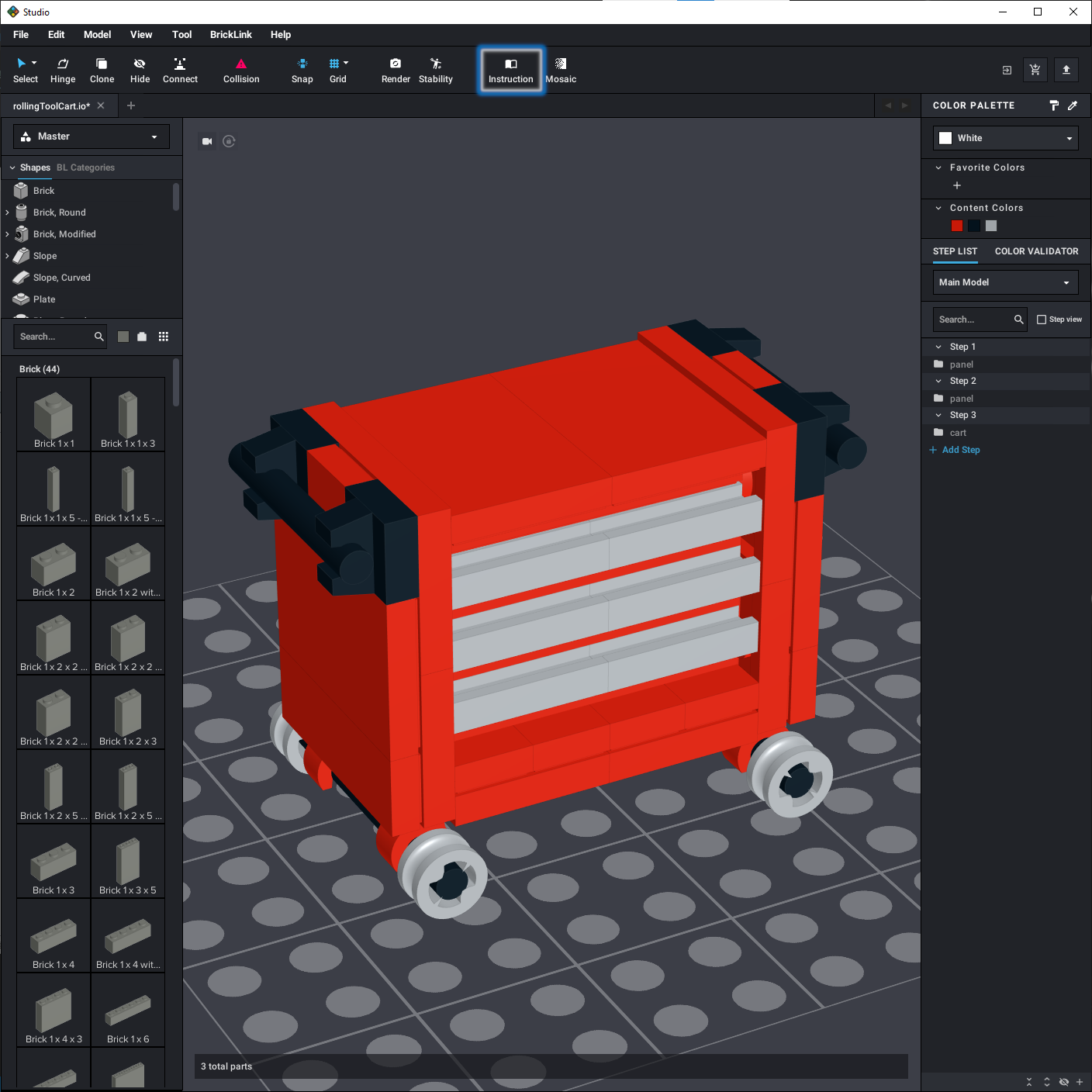The image size is (1092, 1092).
Task: Open the Help menu
Action: tap(281, 35)
